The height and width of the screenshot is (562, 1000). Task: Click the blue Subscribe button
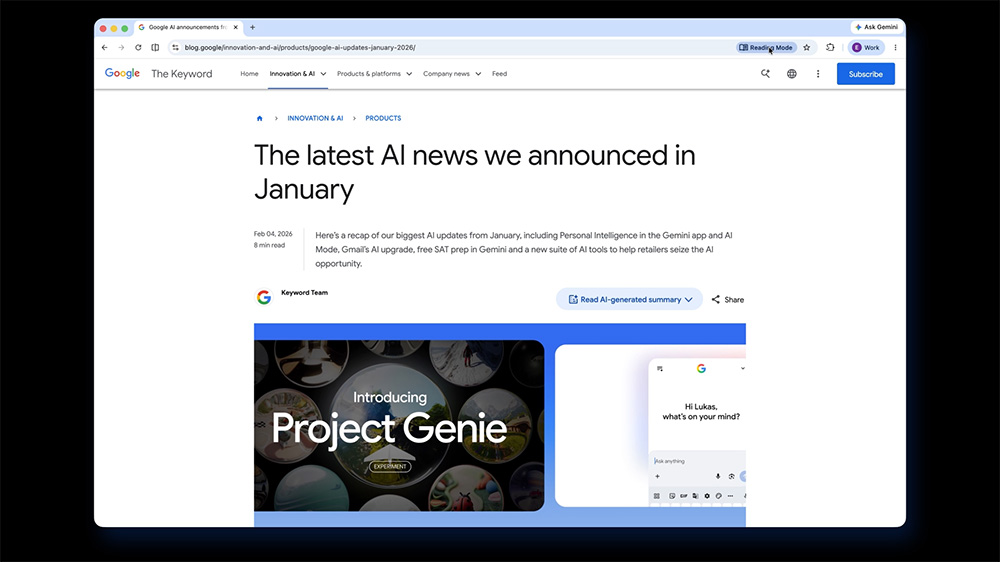tap(865, 74)
